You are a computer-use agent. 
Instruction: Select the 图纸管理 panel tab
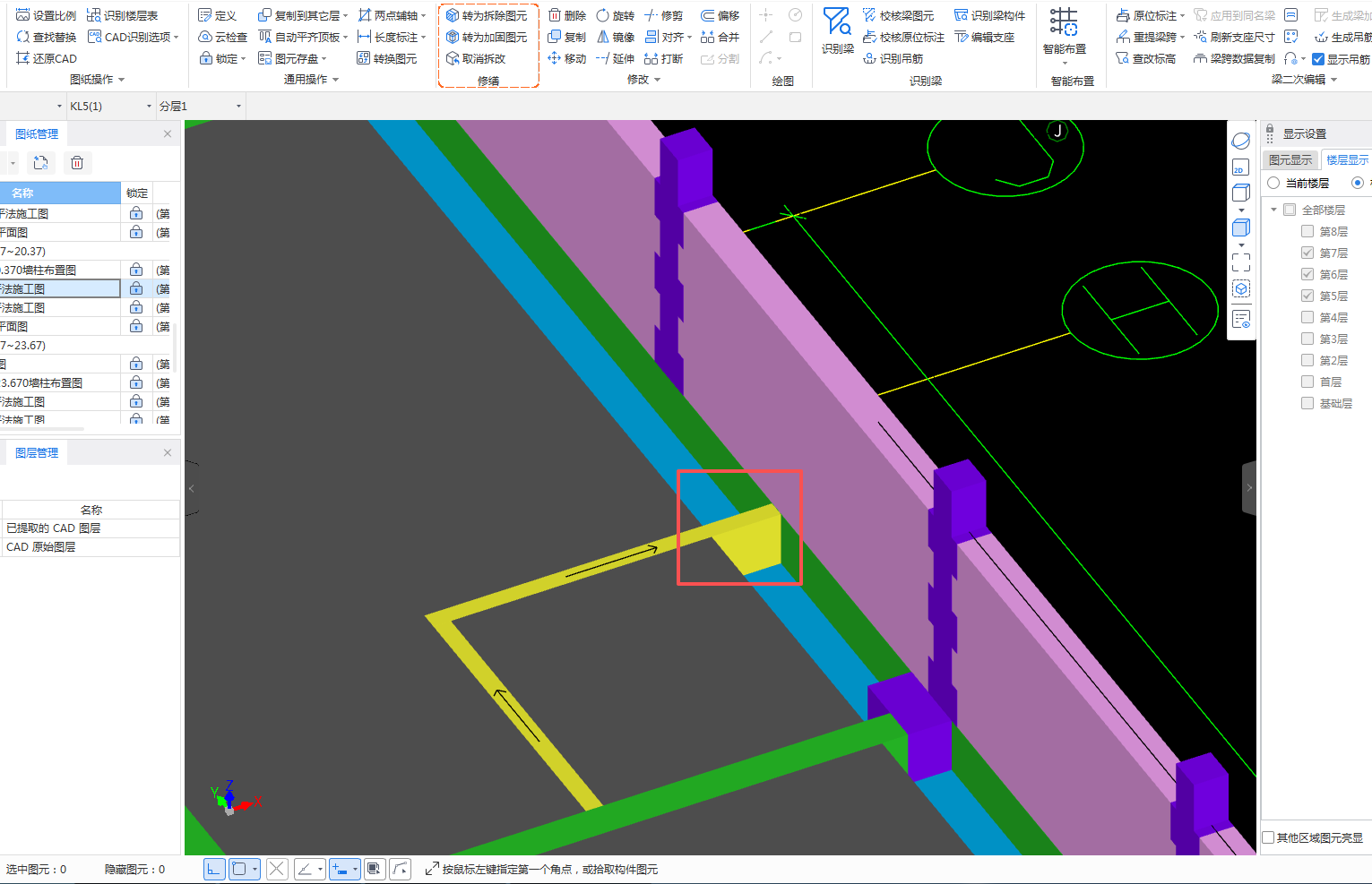[x=37, y=133]
